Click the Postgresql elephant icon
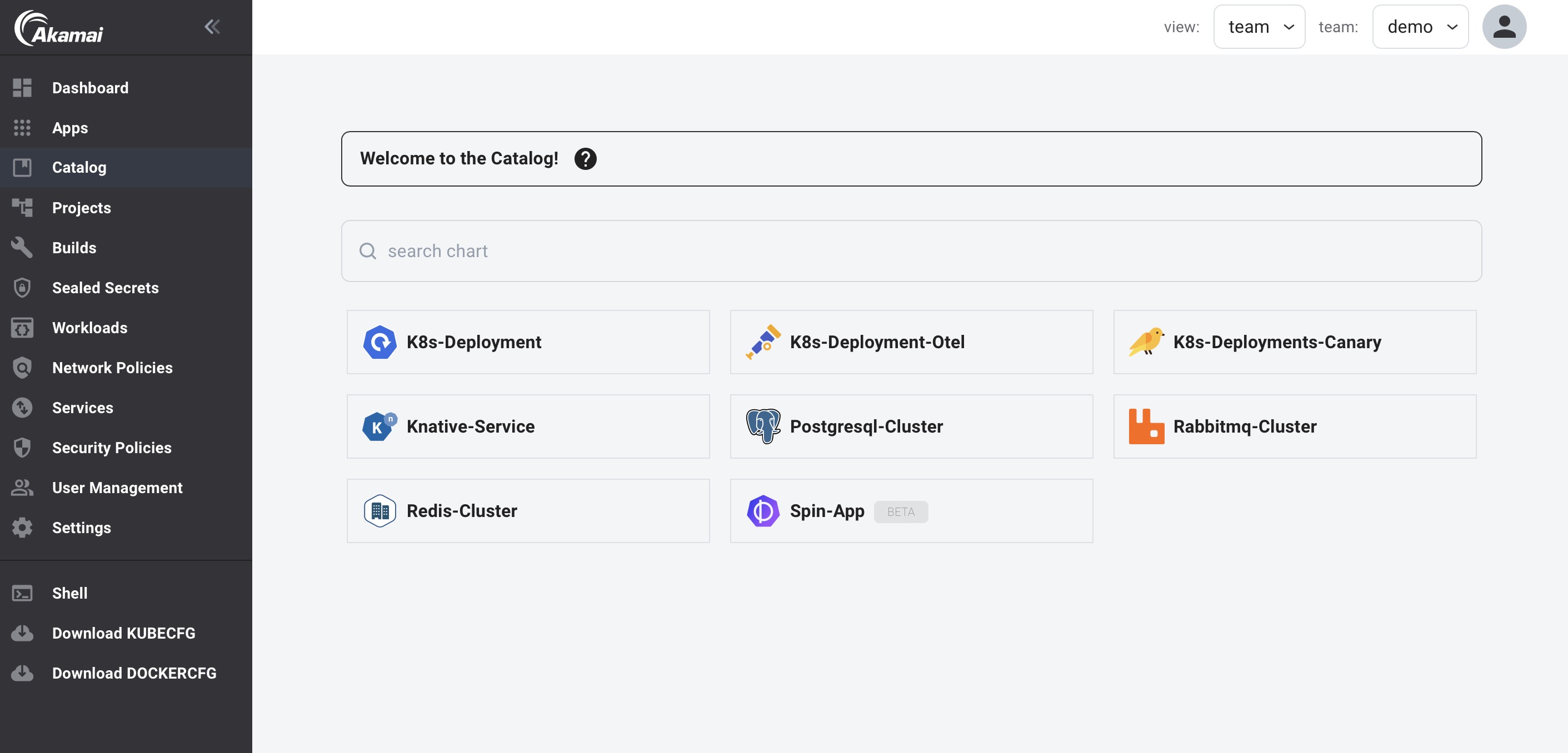 click(763, 426)
